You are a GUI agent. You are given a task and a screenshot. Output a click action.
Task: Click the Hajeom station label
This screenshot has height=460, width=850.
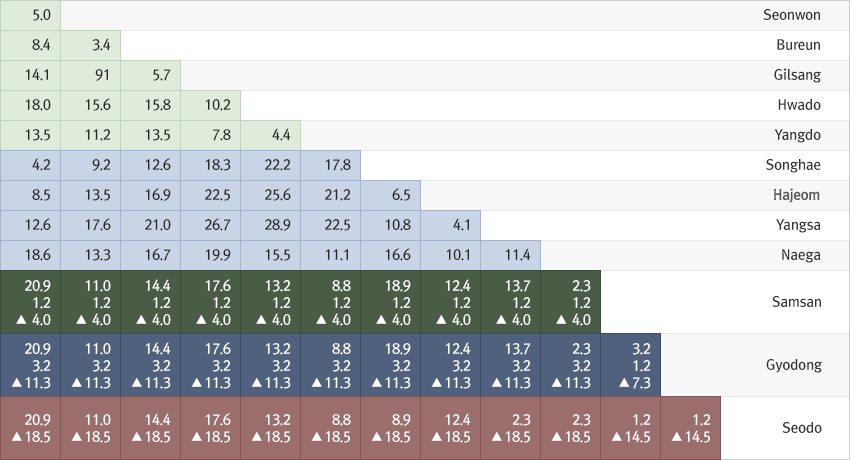coord(796,195)
